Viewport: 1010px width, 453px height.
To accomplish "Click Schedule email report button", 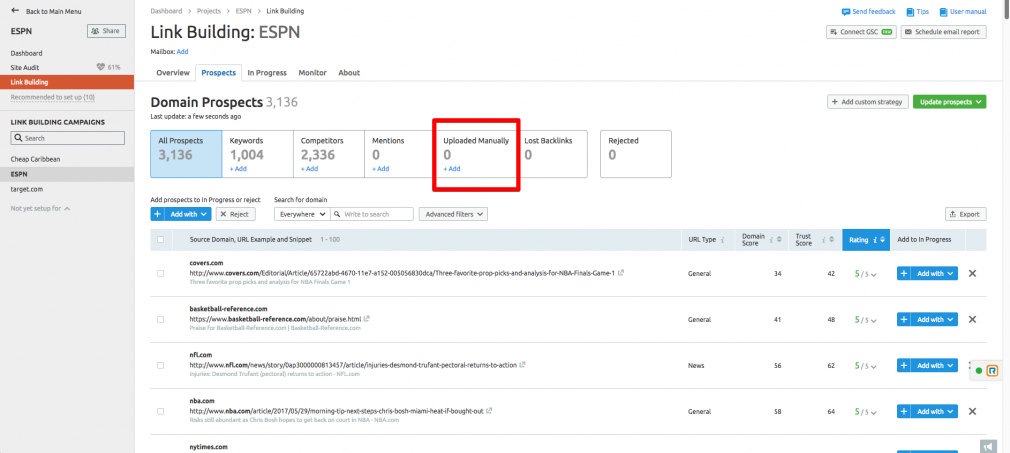I will pyautogui.click(x=943, y=32).
